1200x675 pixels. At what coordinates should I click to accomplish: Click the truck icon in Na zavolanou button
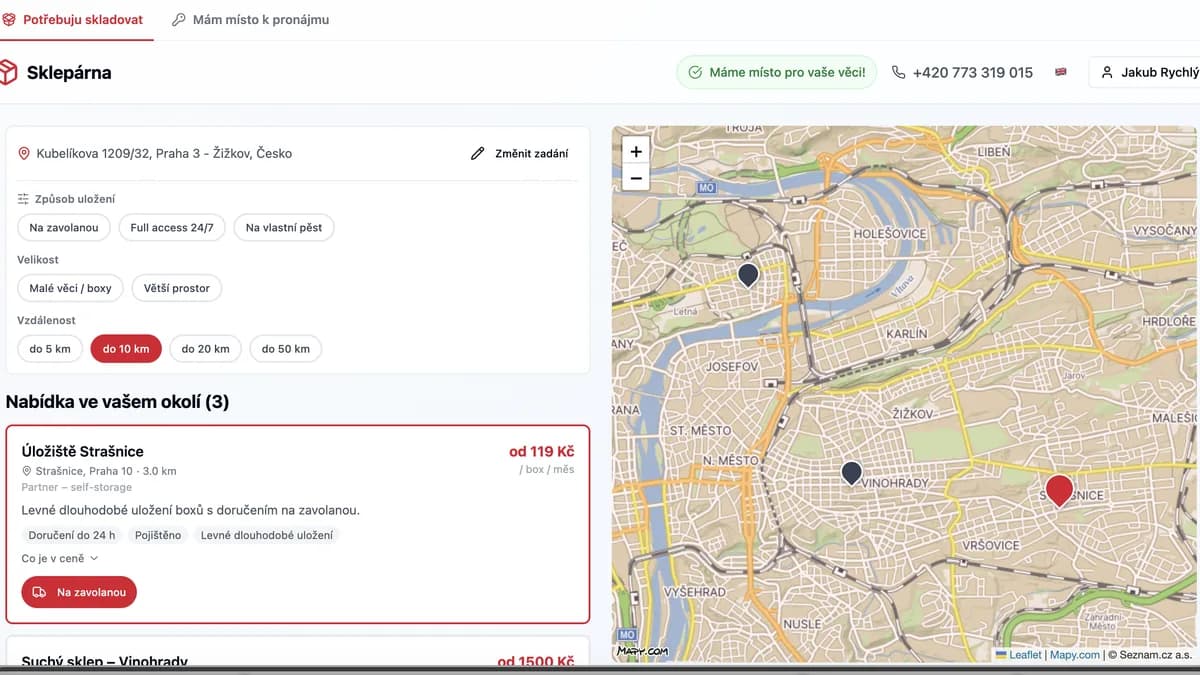point(40,592)
